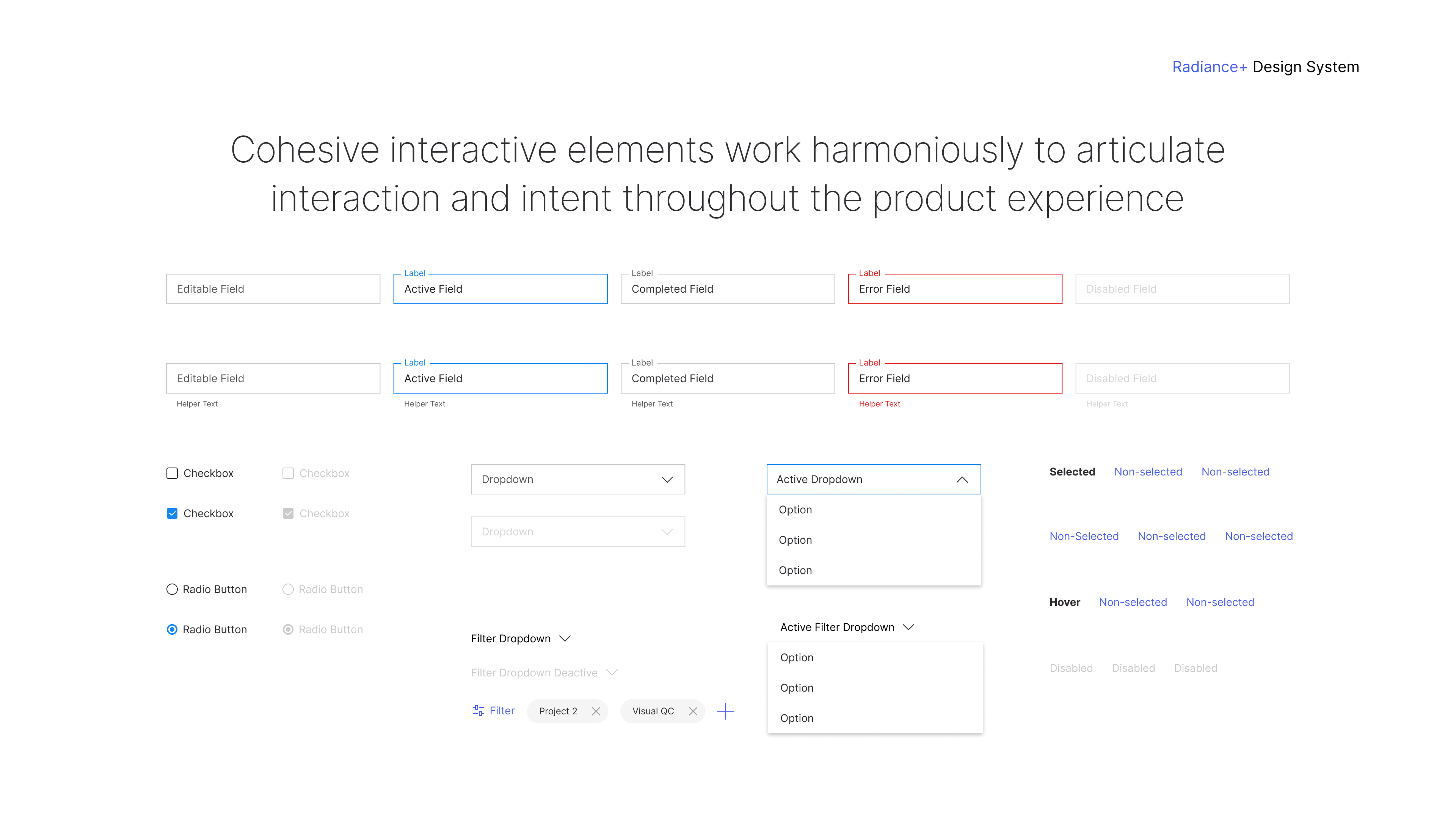Click the Filter Dropdown chevron arrow
This screenshot has width=1456, height=819.
pos(565,638)
